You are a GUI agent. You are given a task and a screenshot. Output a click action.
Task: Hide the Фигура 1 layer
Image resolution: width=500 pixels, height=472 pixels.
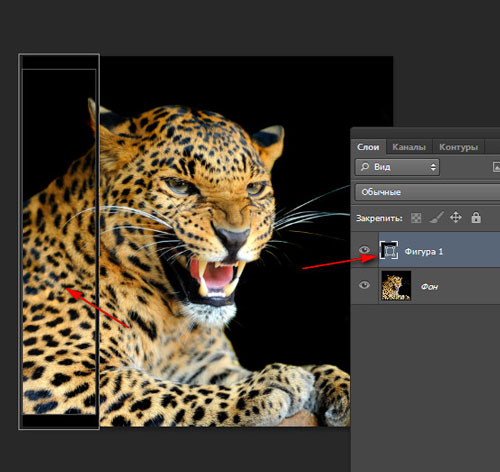(364, 250)
